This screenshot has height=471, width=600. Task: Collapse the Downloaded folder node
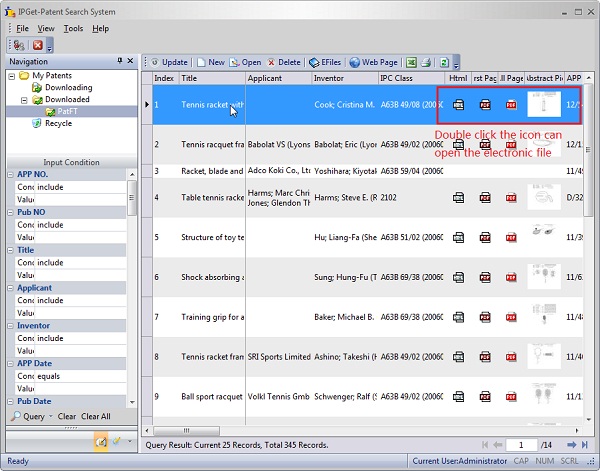coord(24,100)
